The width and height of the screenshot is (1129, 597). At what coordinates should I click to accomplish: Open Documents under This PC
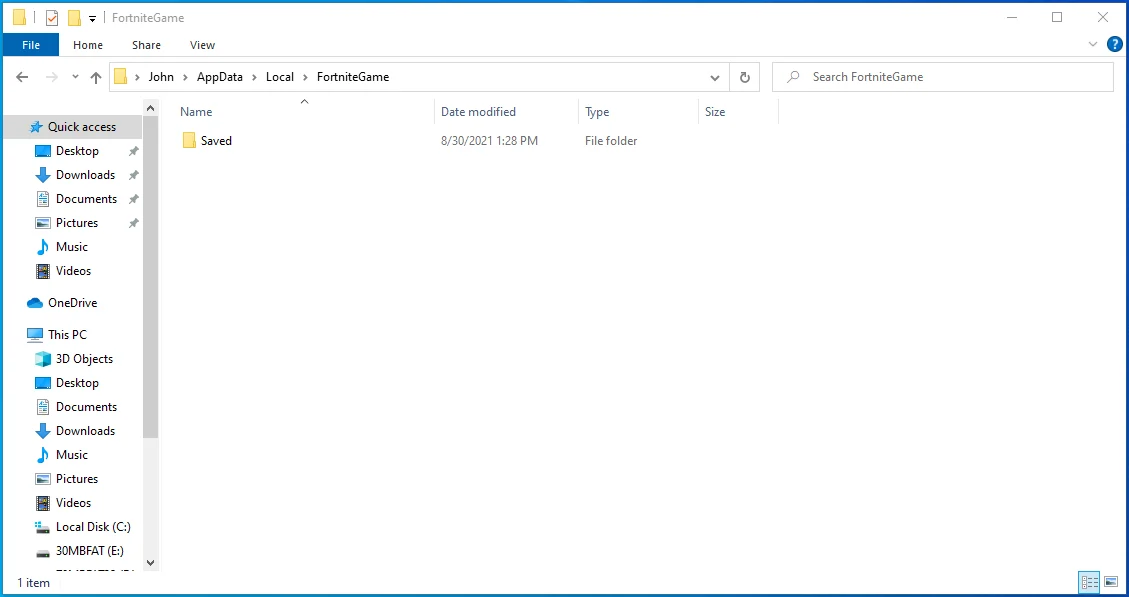tap(86, 407)
